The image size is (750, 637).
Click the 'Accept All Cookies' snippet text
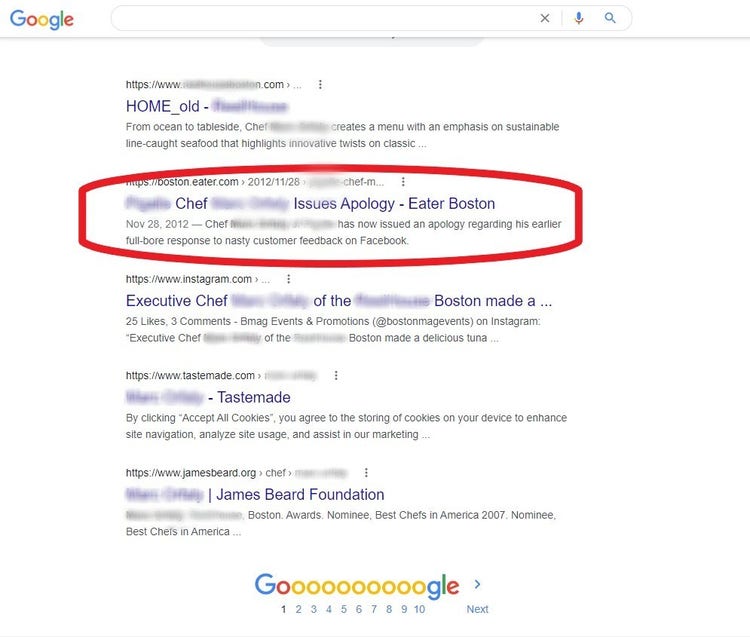click(226, 418)
